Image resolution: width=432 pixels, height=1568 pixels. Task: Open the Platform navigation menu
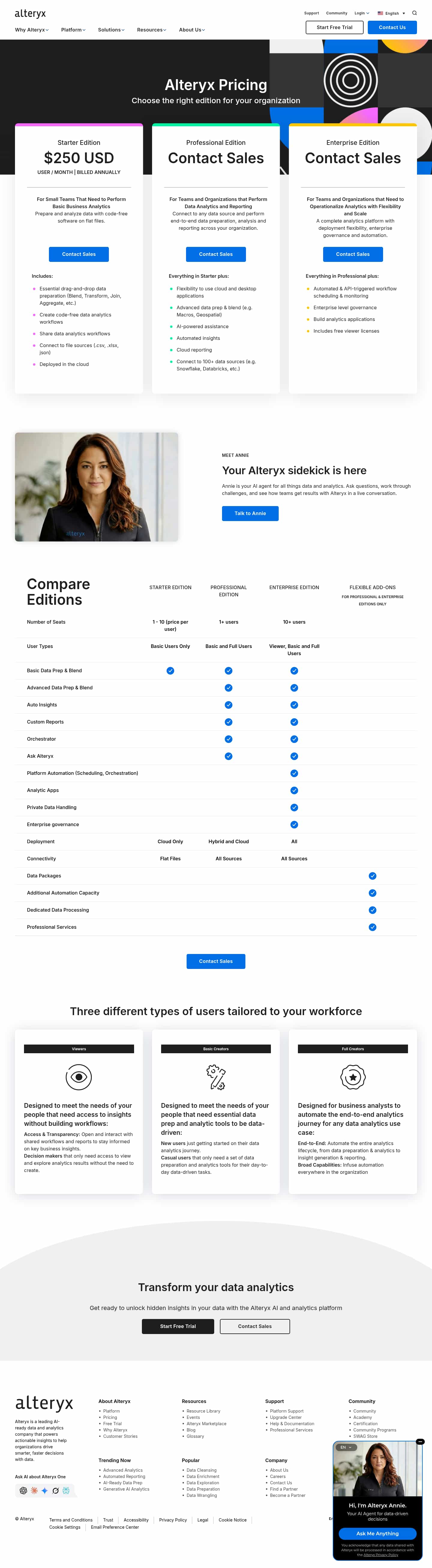click(x=73, y=30)
